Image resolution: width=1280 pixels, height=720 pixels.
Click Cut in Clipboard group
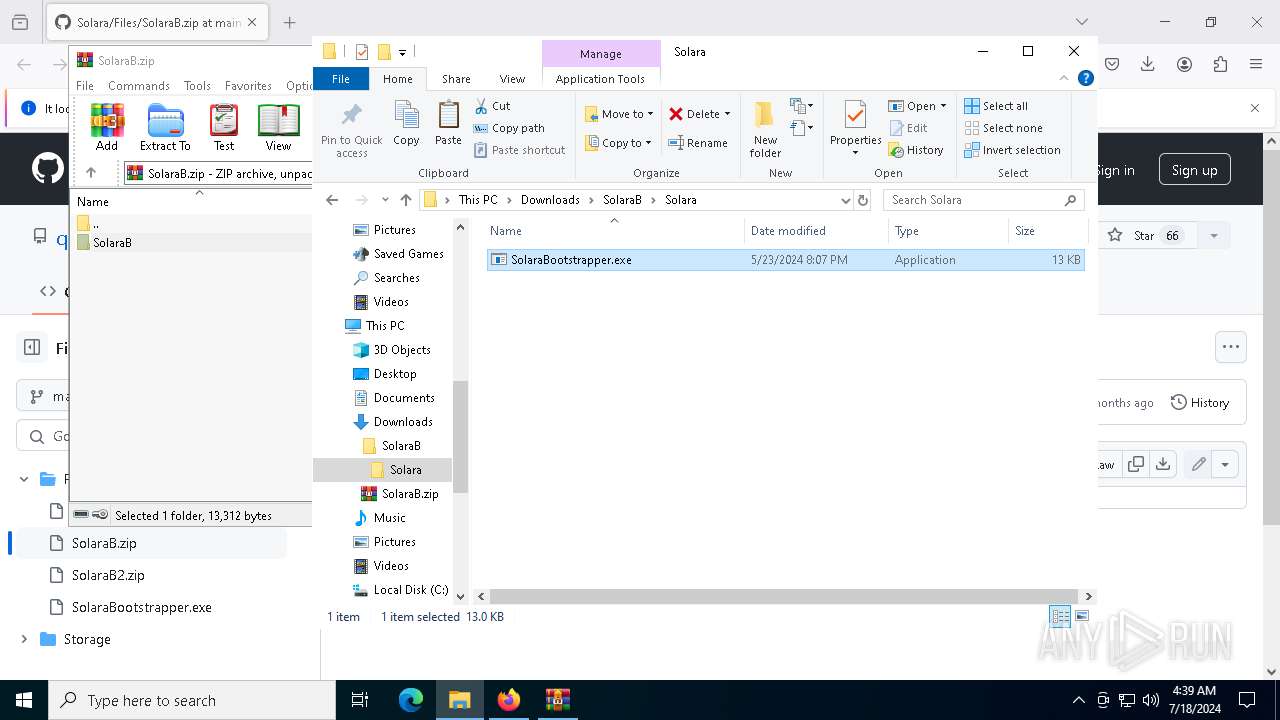(x=492, y=106)
